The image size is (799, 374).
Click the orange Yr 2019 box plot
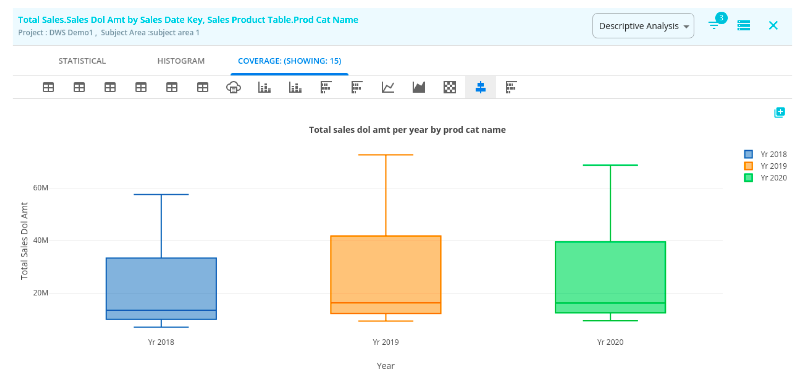(386, 274)
